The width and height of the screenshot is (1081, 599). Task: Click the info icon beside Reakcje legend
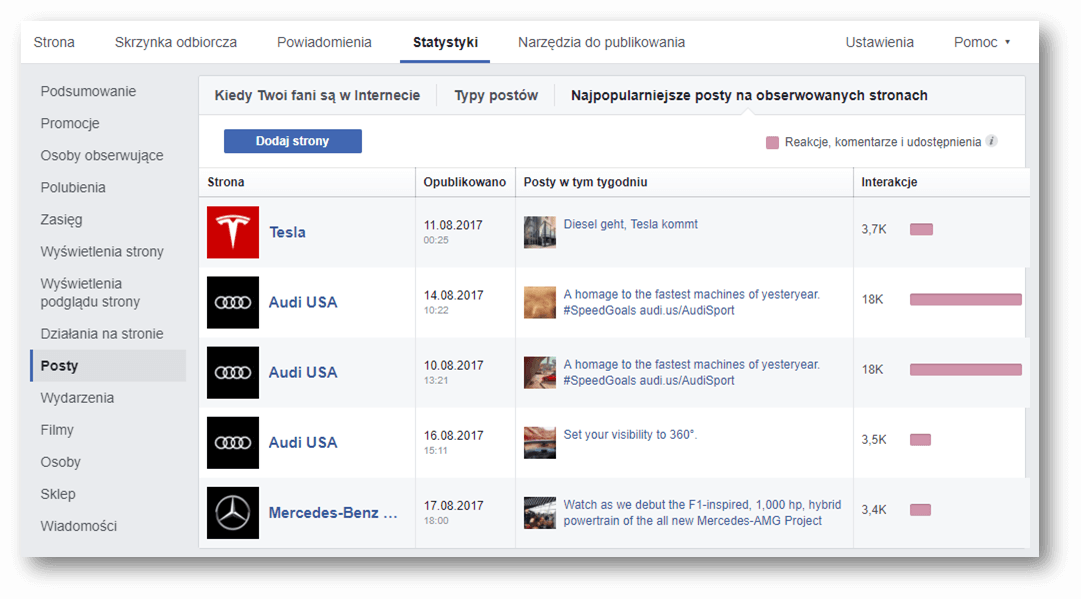pos(991,141)
